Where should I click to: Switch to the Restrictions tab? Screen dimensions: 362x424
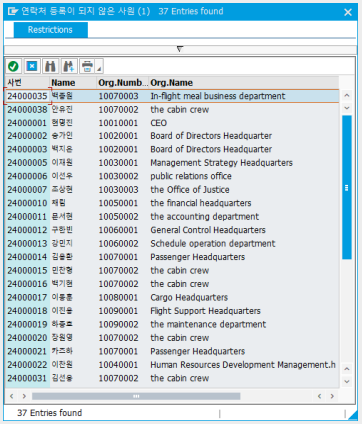click(50, 30)
